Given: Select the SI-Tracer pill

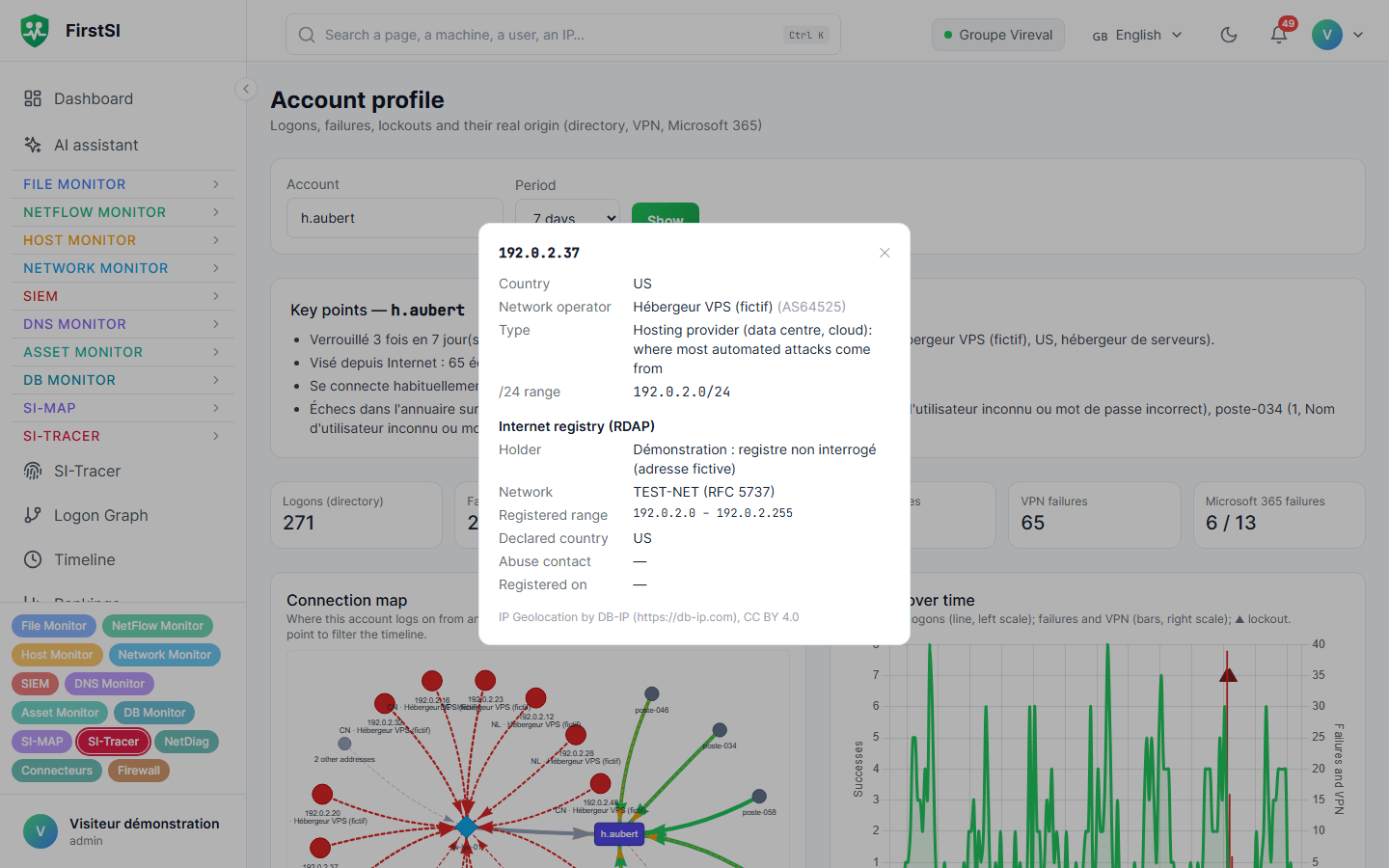Looking at the screenshot, I should click(113, 742).
